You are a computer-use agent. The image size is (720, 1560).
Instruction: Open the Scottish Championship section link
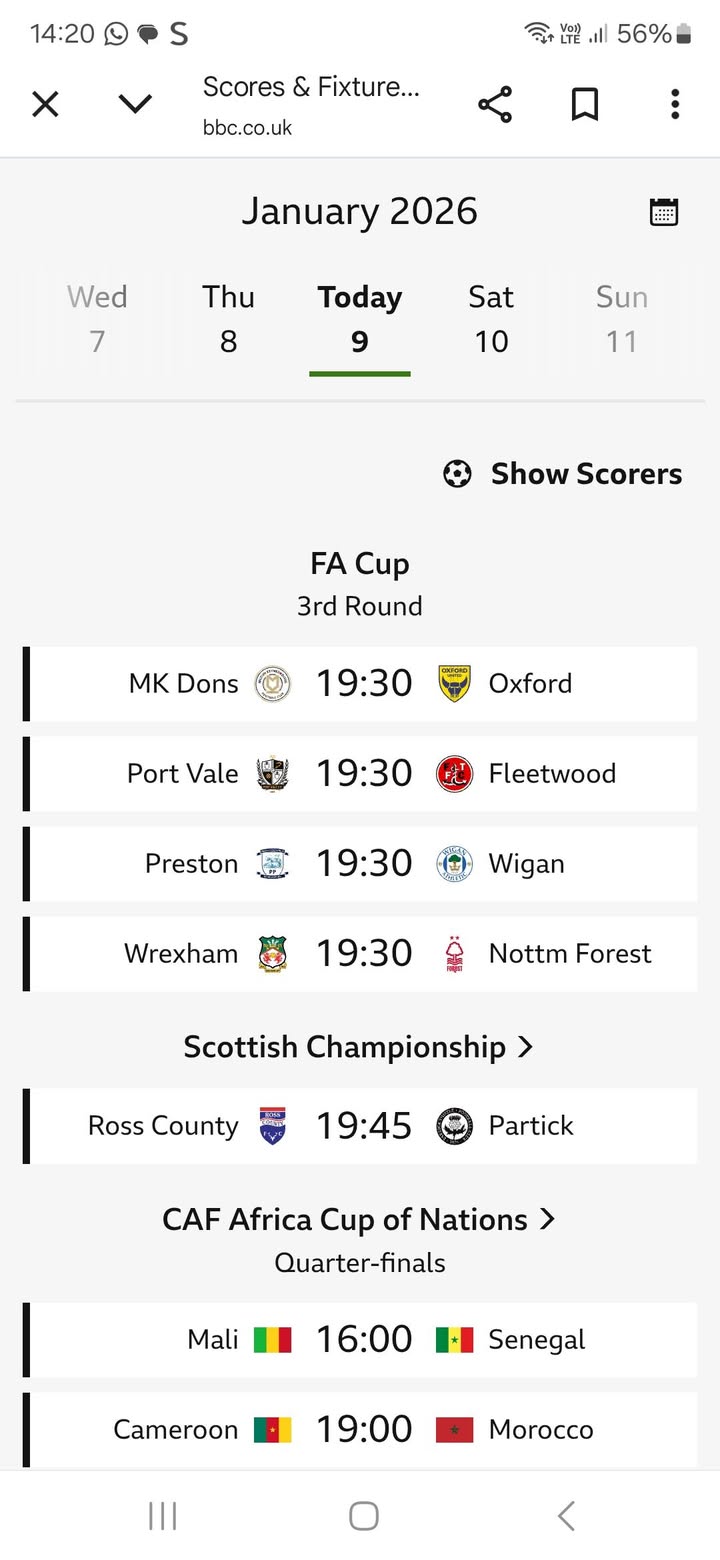pos(359,1047)
